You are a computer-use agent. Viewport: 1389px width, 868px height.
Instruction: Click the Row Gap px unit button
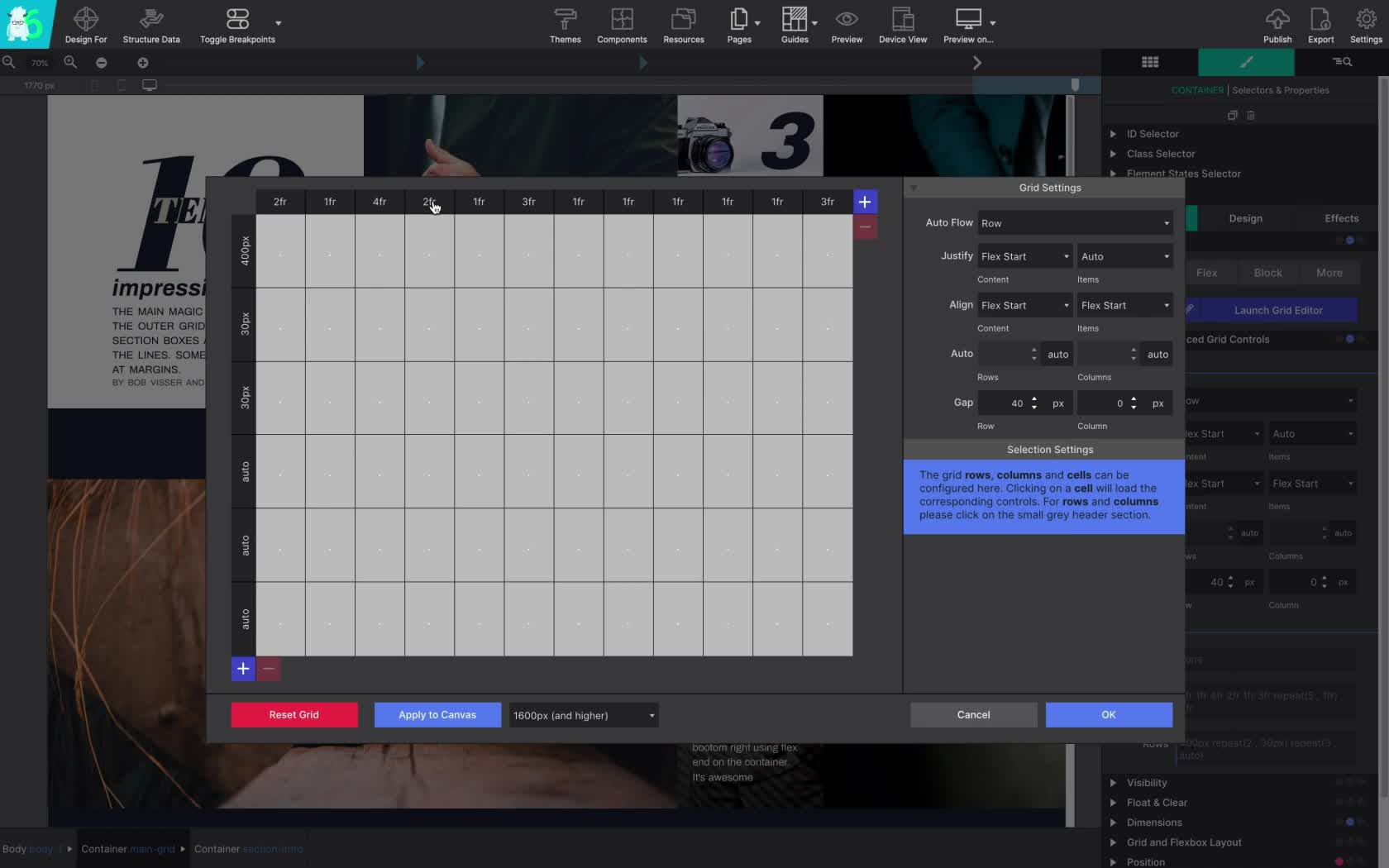[1057, 403]
